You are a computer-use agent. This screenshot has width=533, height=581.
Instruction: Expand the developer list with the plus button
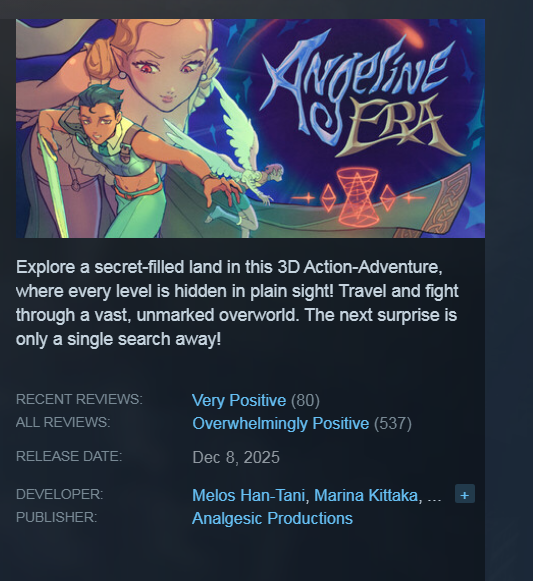click(464, 494)
